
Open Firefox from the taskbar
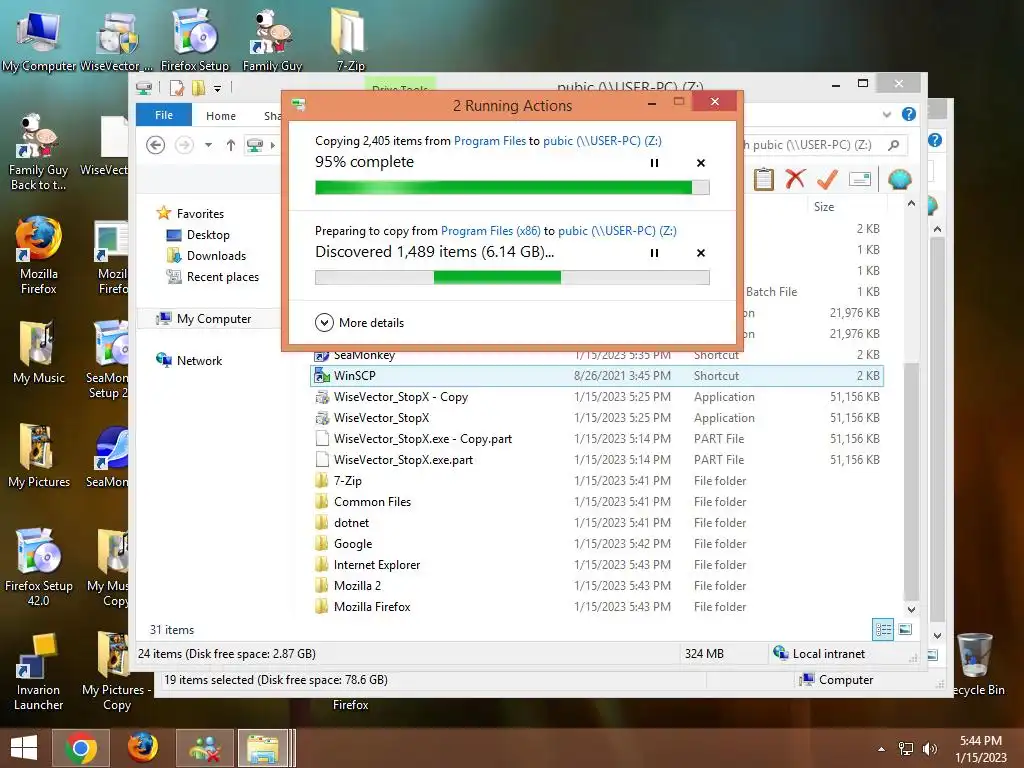(x=142, y=748)
